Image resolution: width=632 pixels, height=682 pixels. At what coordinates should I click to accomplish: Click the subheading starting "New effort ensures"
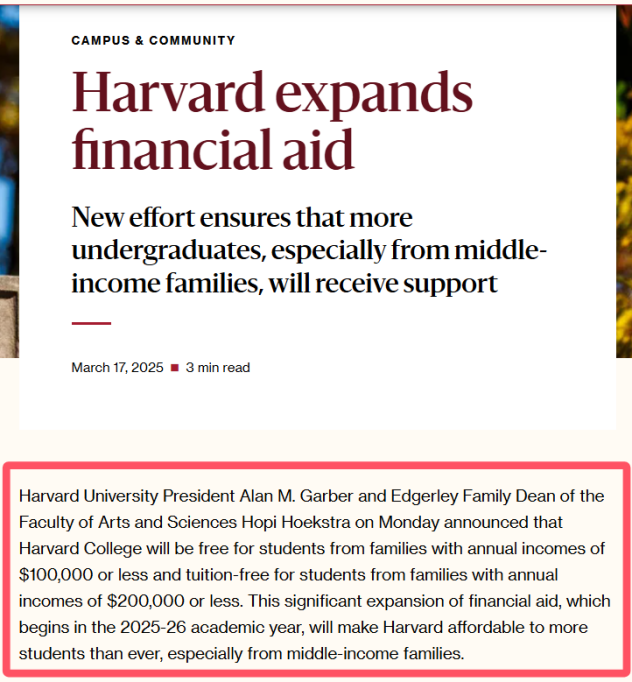pyautogui.click(x=309, y=250)
